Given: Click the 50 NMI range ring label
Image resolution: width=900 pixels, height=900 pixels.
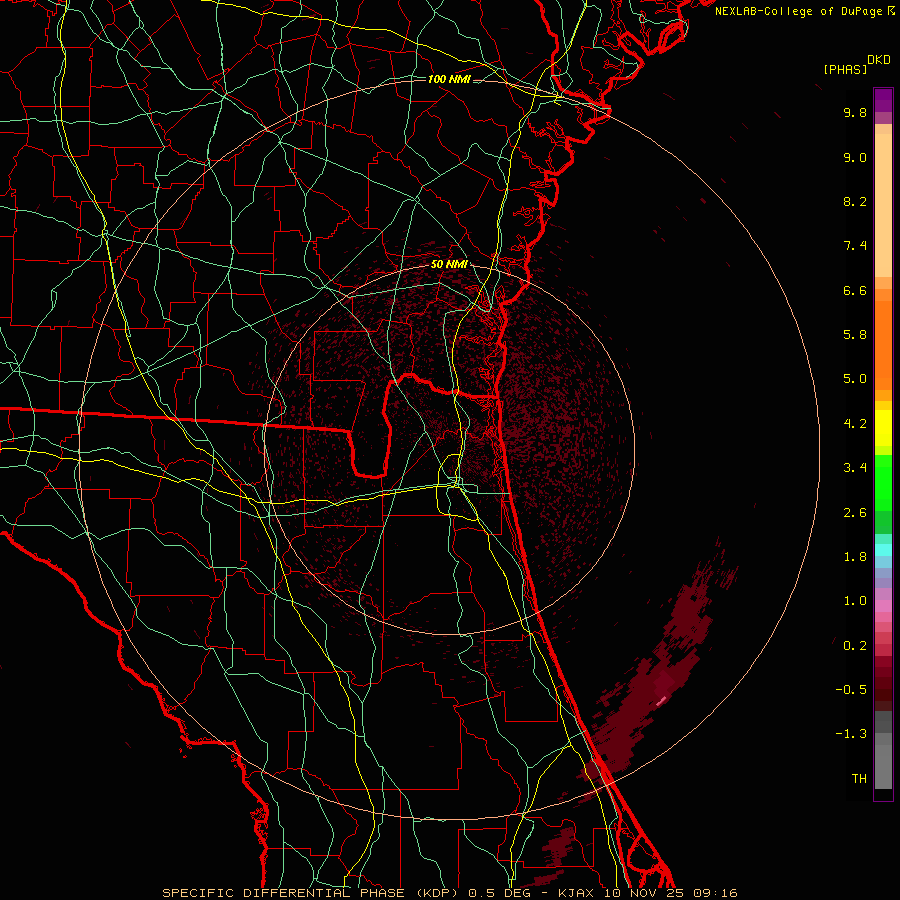Looking at the screenshot, I should click(449, 264).
